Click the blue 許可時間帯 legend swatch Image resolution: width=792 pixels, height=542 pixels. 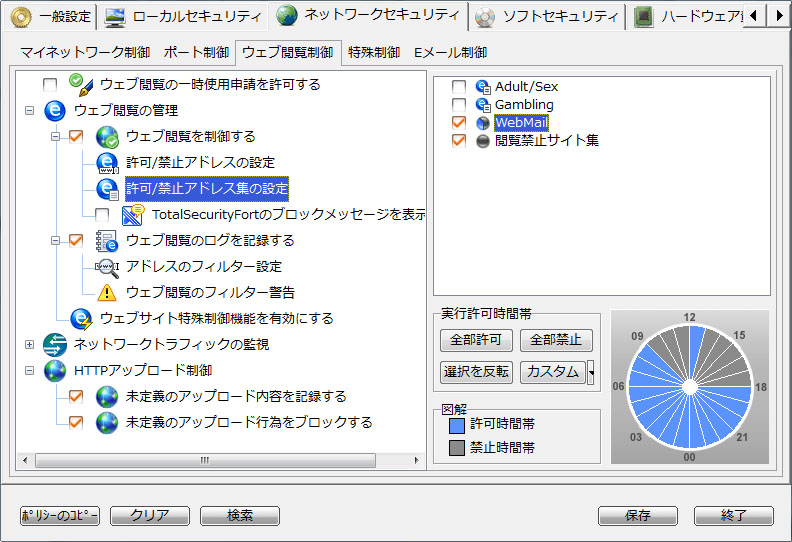pos(457,425)
